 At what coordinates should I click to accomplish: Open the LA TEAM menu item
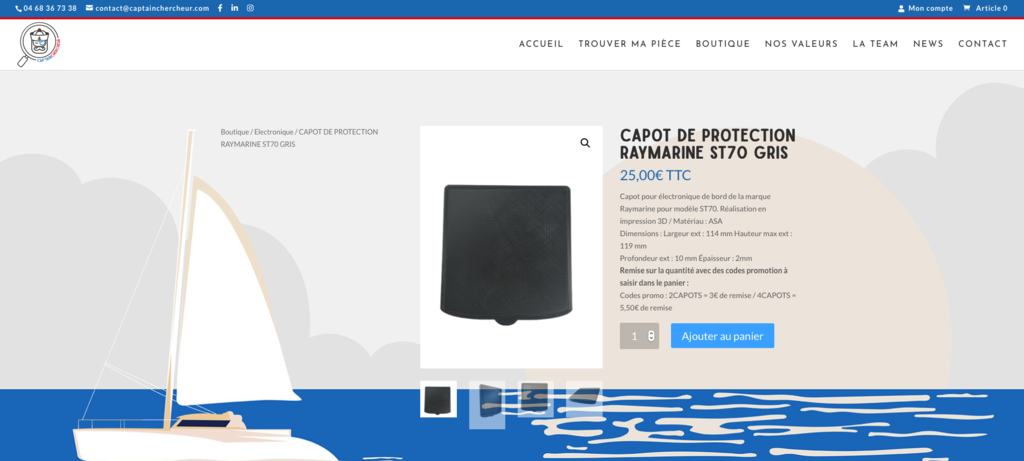click(x=875, y=44)
